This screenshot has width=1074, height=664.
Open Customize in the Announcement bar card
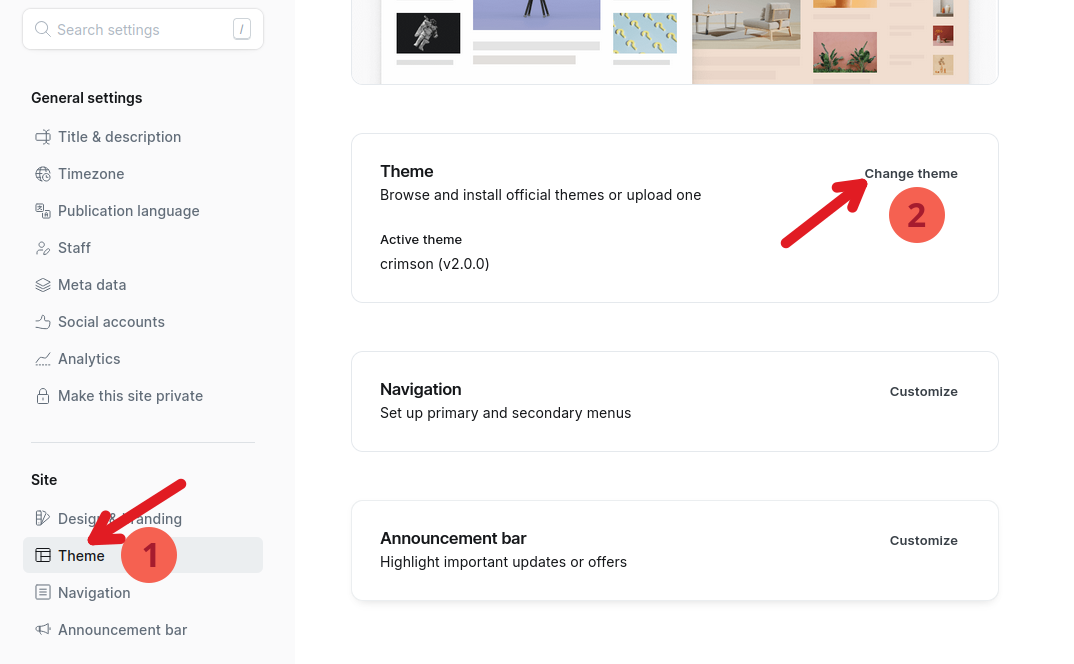click(x=923, y=541)
